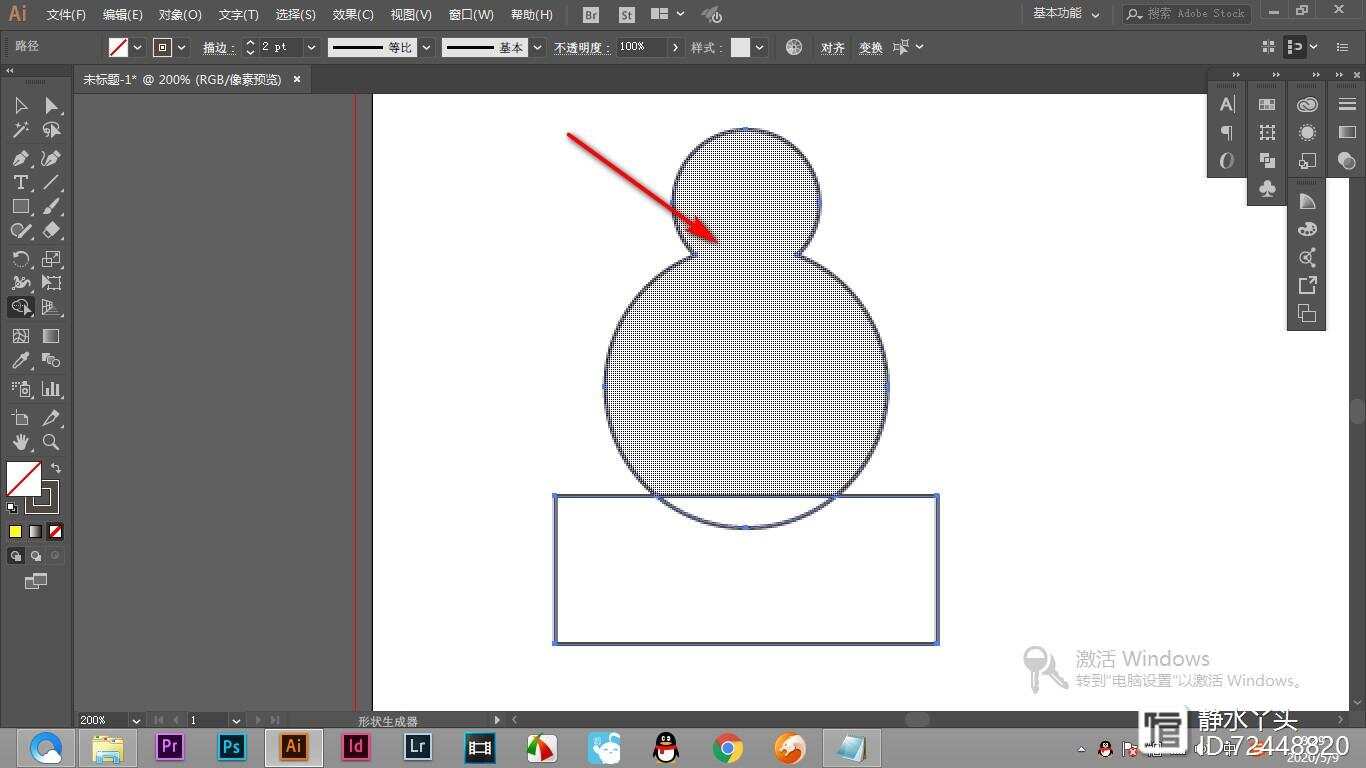Select the Free Transform tool
This screenshot has height=768, width=1366.
pyautogui.click(x=51, y=283)
